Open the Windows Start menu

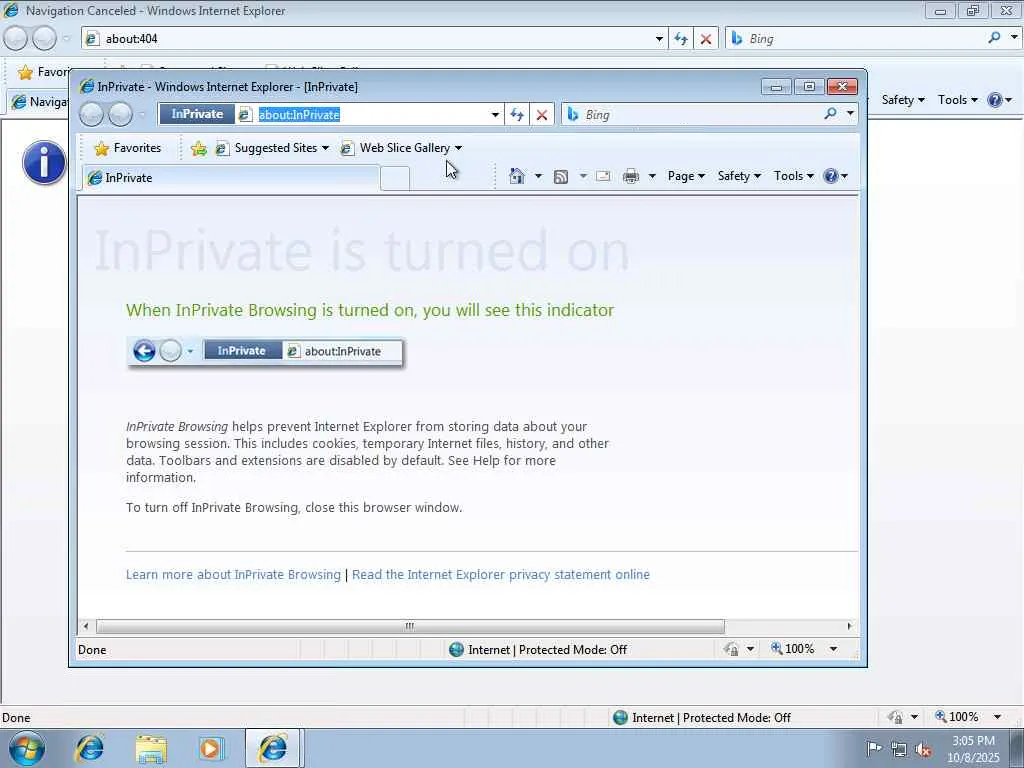click(27, 749)
